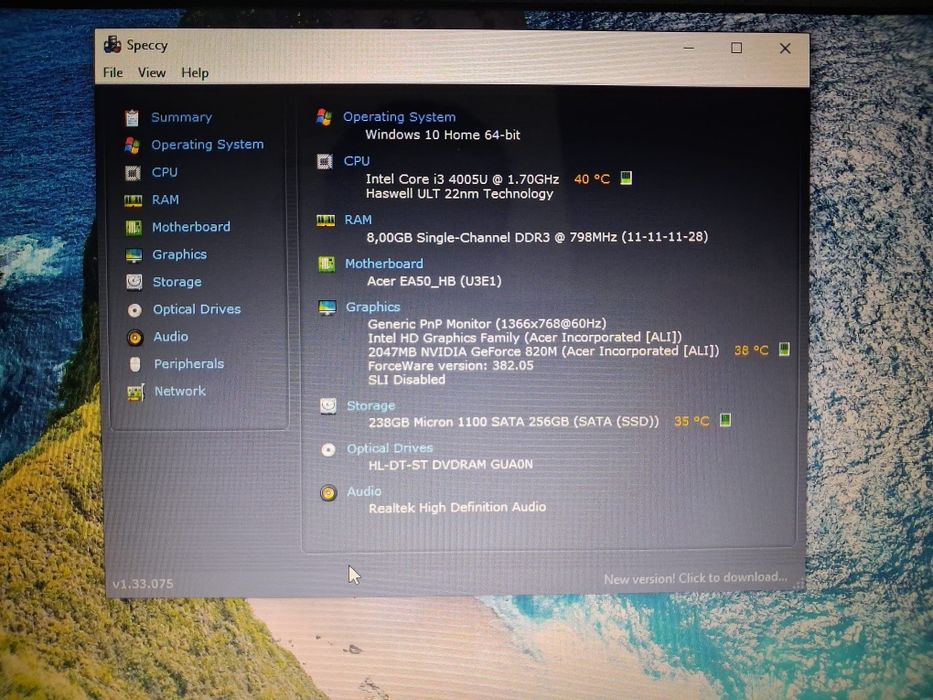Open the Graphics heading link in summary
The width and height of the screenshot is (933, 700).
[373, 307]
